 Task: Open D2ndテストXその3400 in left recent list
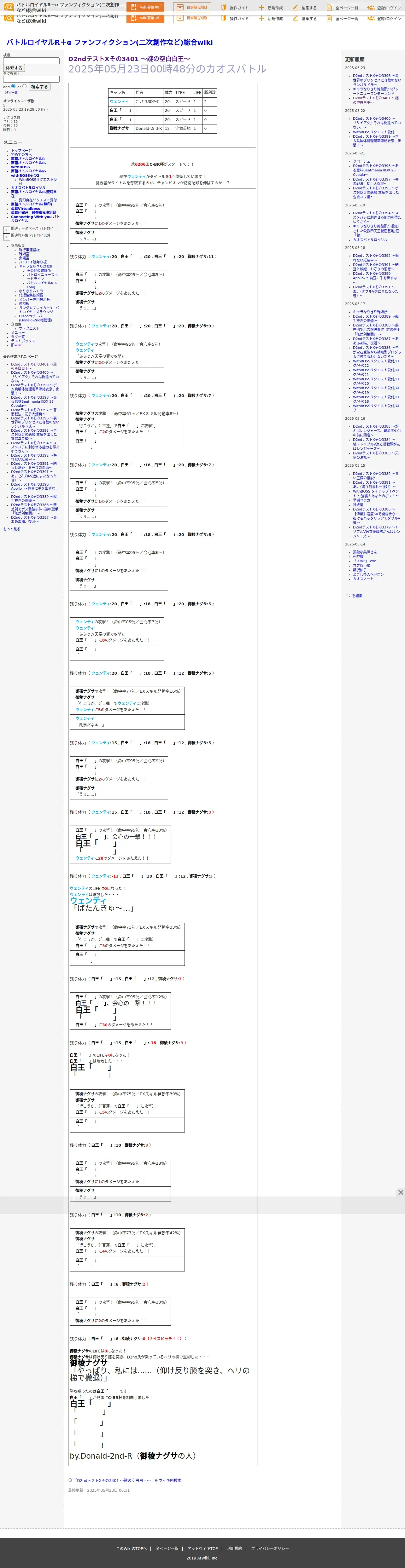35,377
